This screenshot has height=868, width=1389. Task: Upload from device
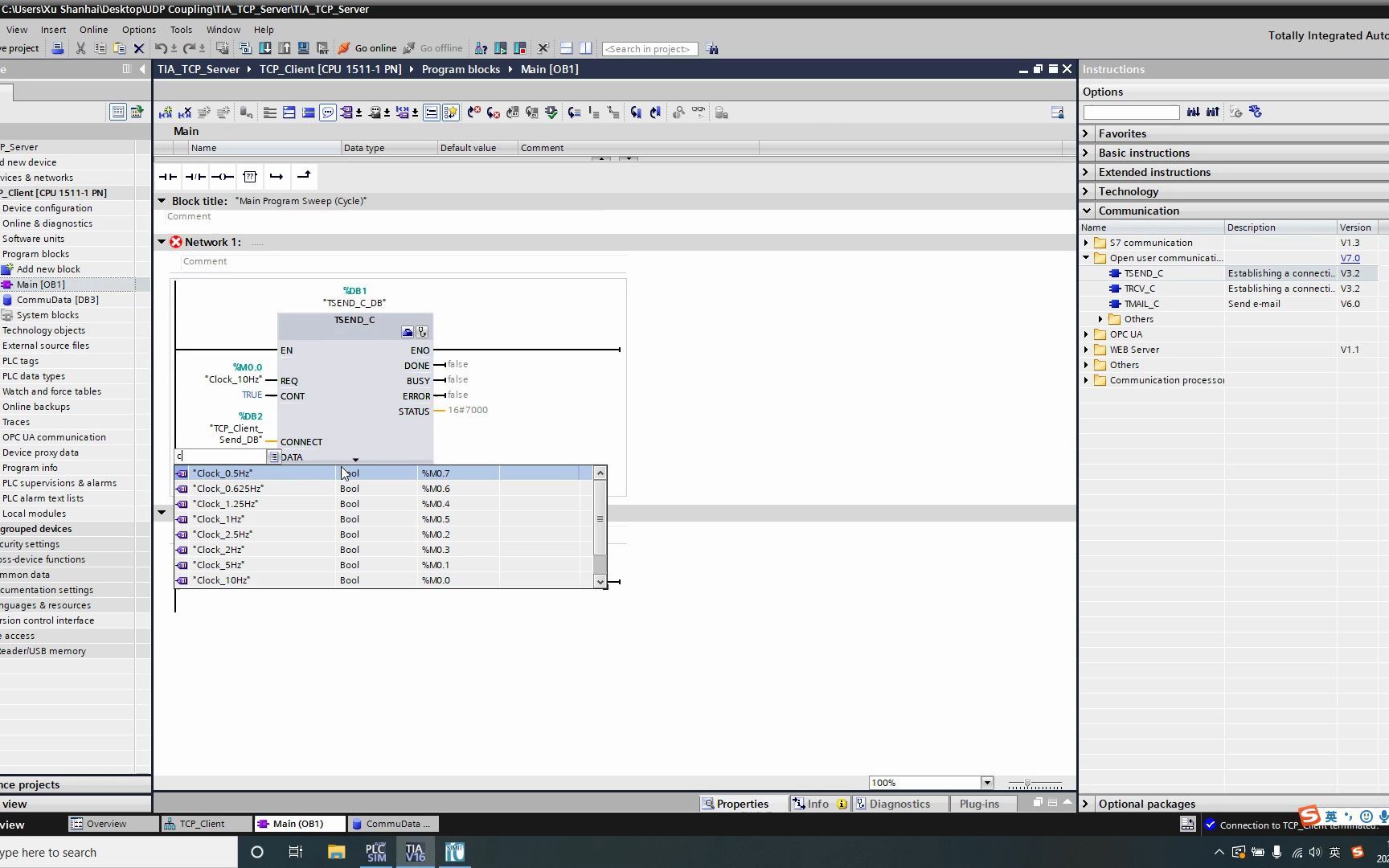[x=285, y=48]
